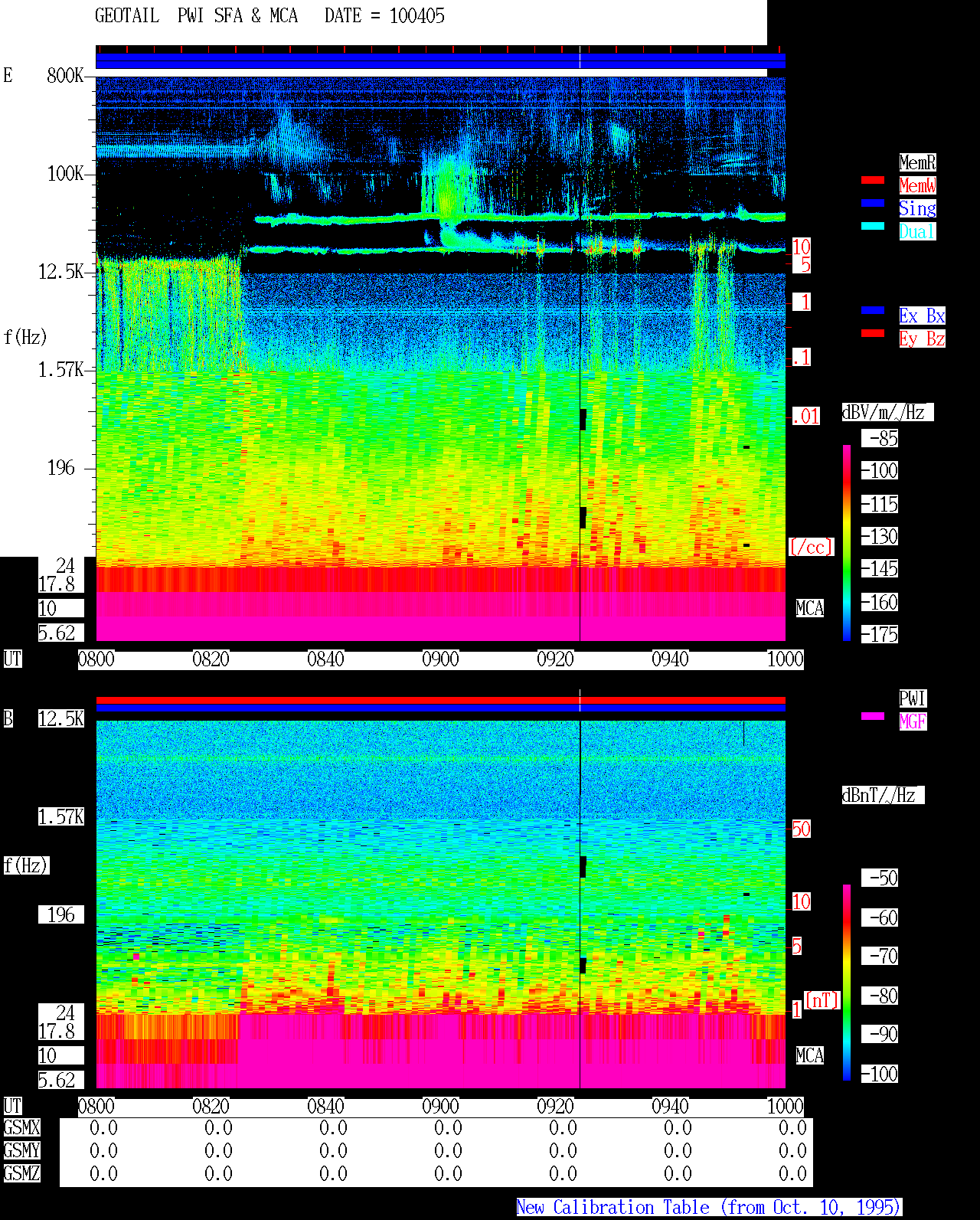Viewport: 980px width, 1220px height.
Task: Click the blue swatch beside Ex Bx
Action: coord(873,310)
